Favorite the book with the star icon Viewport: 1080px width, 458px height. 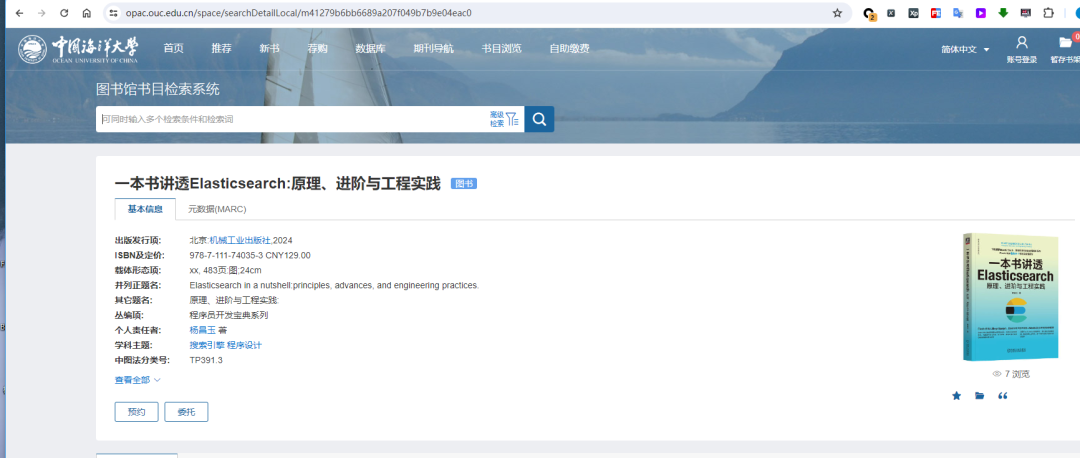[x=956, y=396]
